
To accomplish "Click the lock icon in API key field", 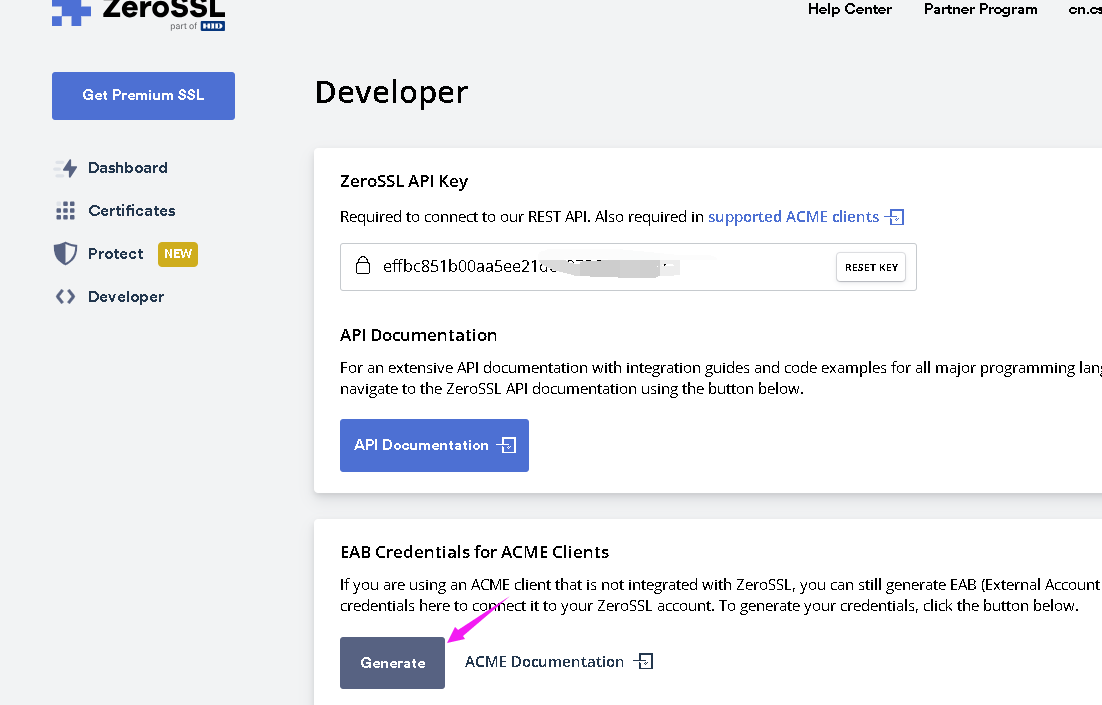I will pyautogui.click(x=363, y=267).
